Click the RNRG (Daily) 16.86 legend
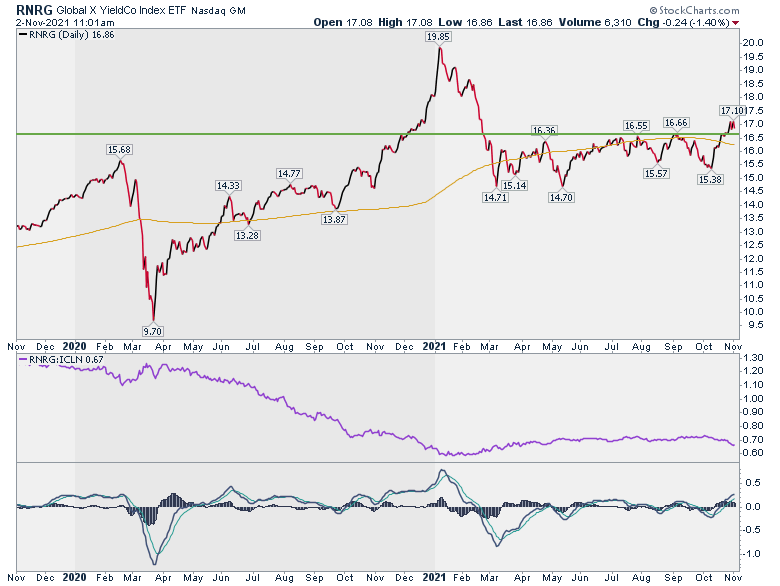Screen dimensions: 780x586 tap(67, 34)
